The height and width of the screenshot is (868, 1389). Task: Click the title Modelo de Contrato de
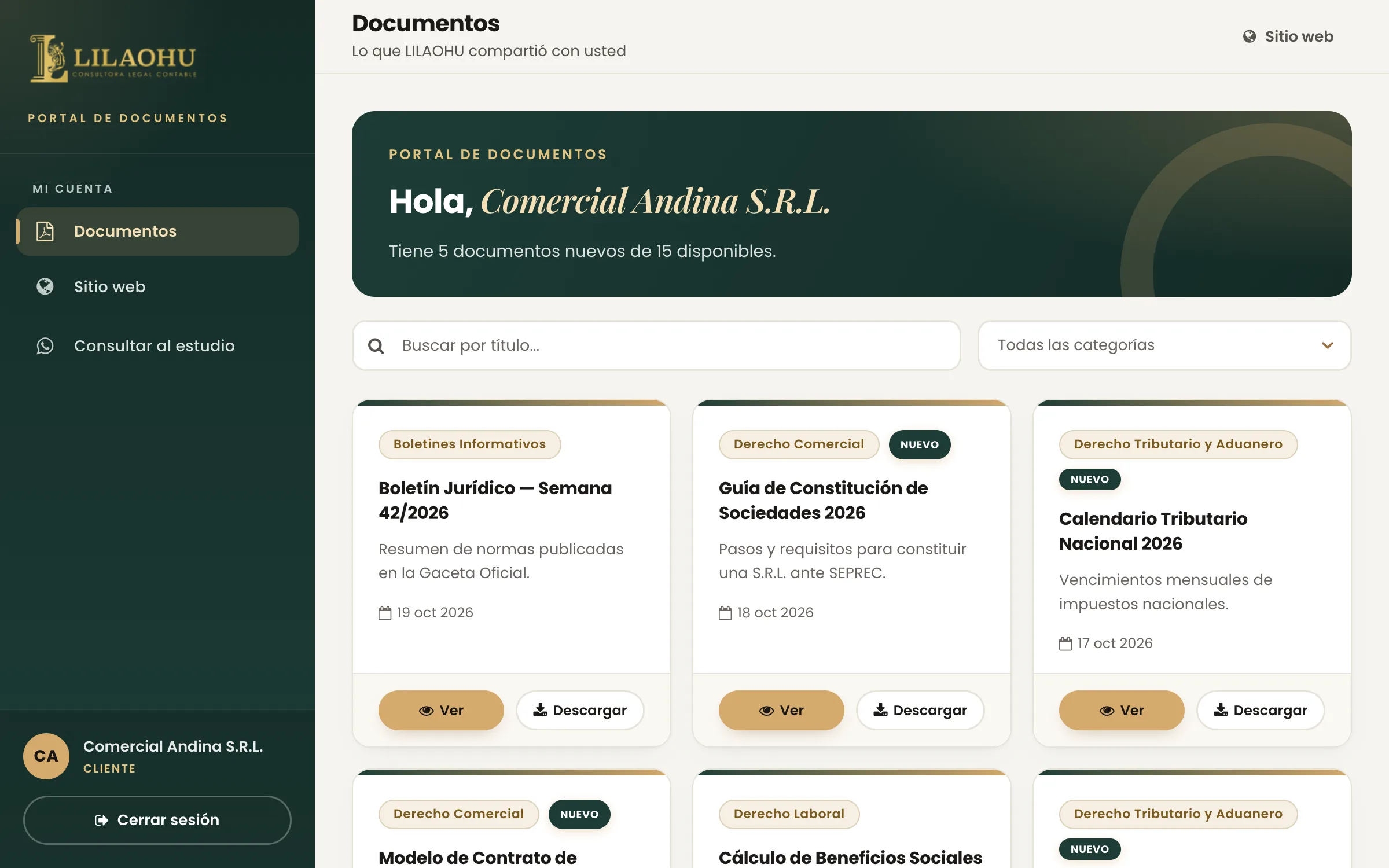[x=477, y=858]
